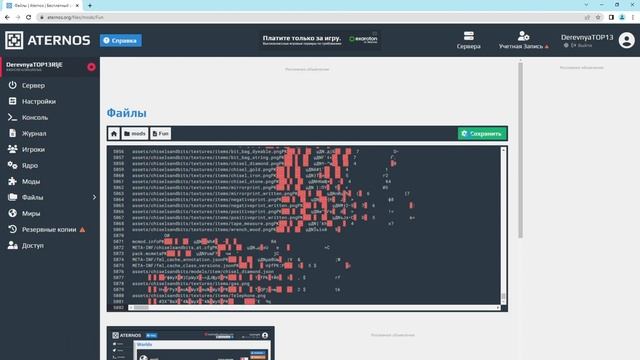
Task: Click the Файлы page heading
Action: (127, 113)
